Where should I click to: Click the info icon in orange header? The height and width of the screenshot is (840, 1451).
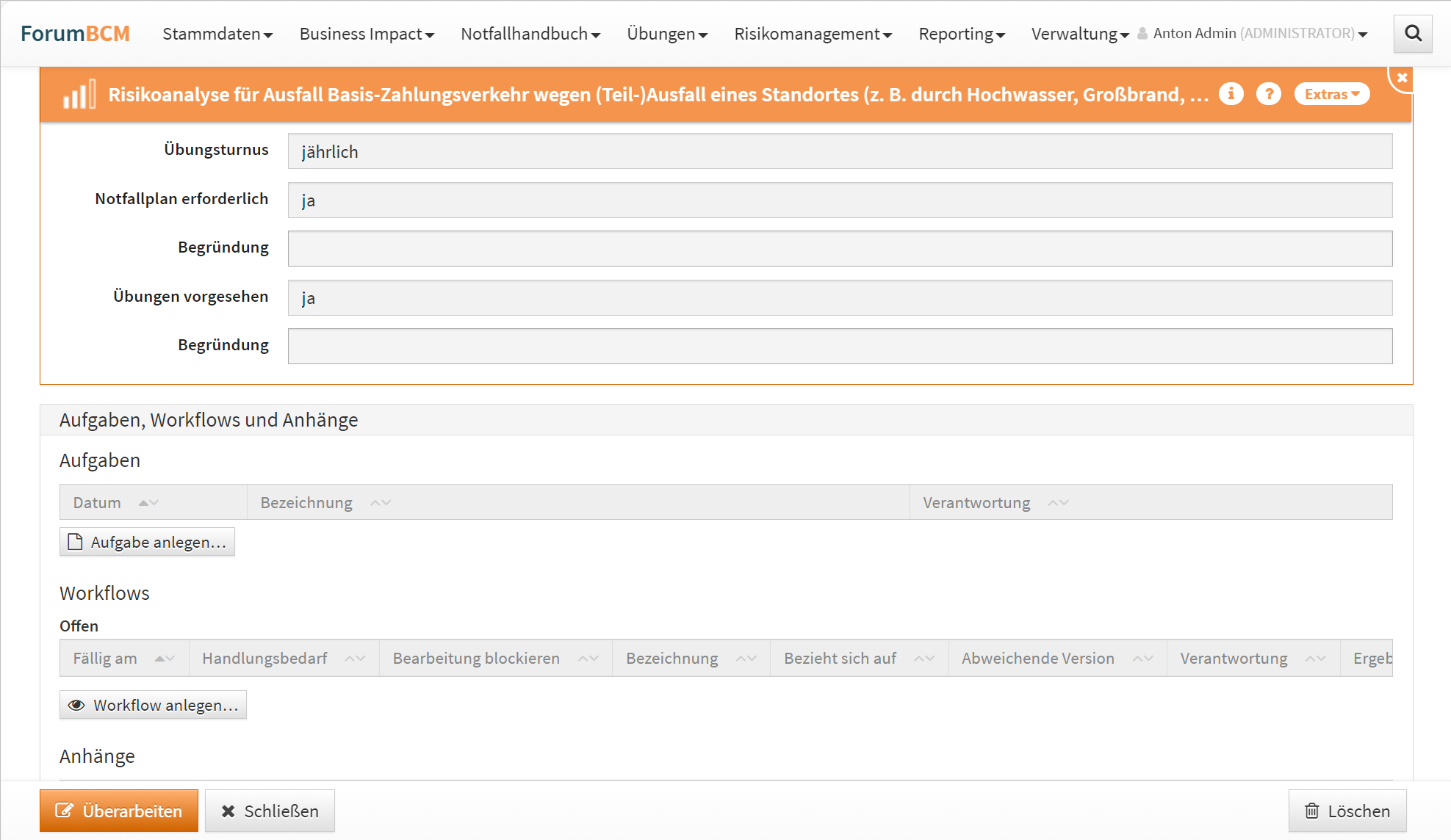(1231, 94)
